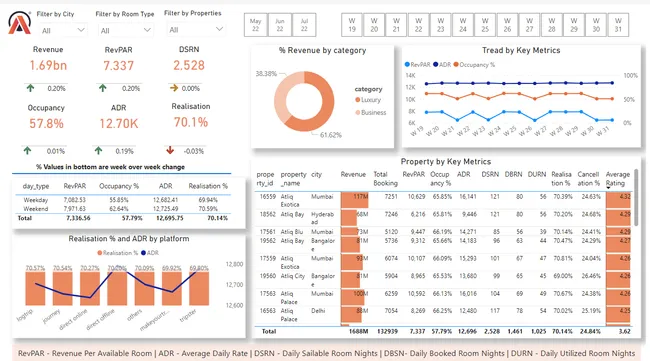Click the green up arrow under RevPAR

pyautogui.click(x=102, y=88)
